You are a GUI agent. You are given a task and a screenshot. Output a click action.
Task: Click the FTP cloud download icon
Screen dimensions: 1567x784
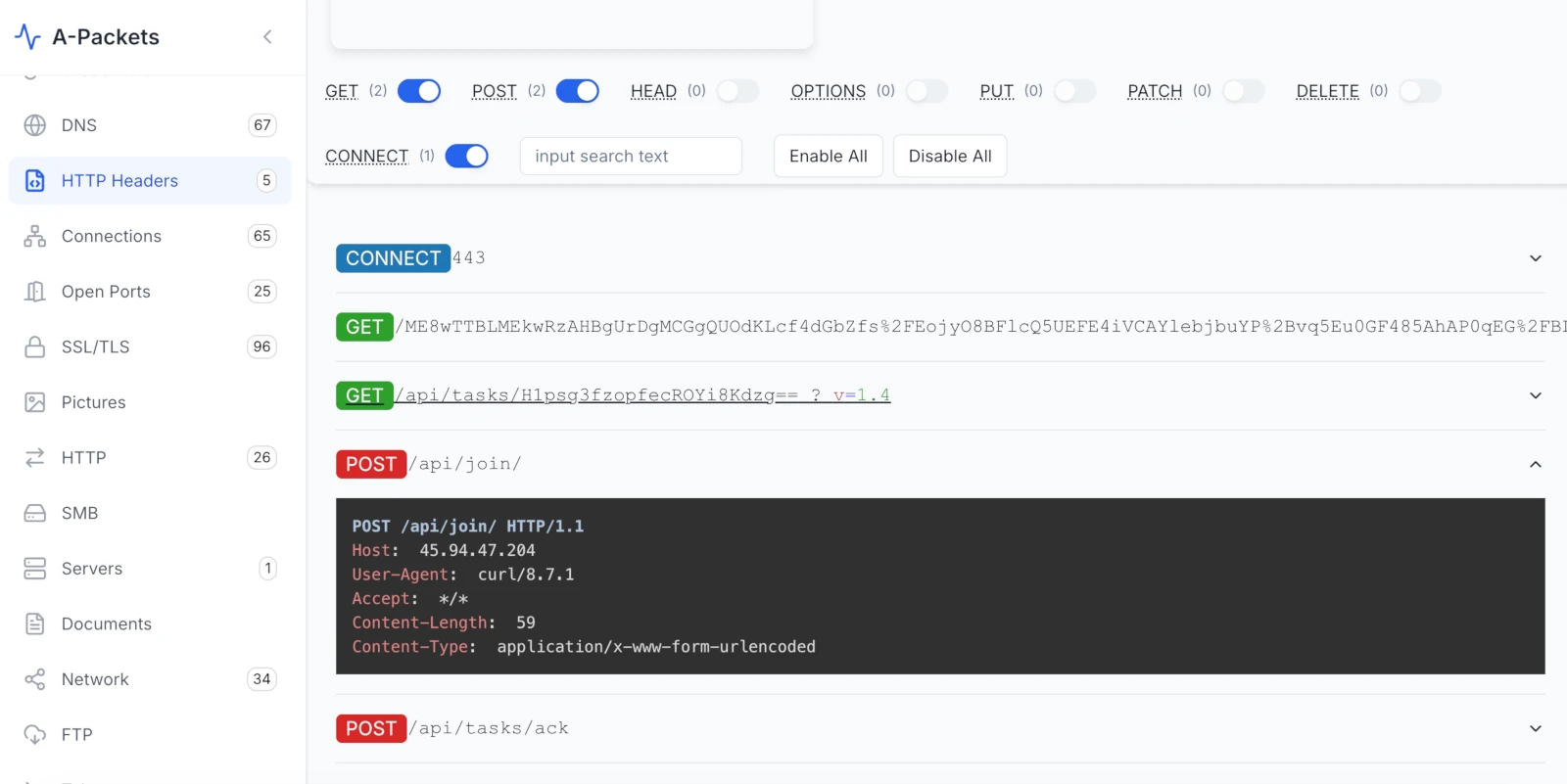click(x=35, y=735)
